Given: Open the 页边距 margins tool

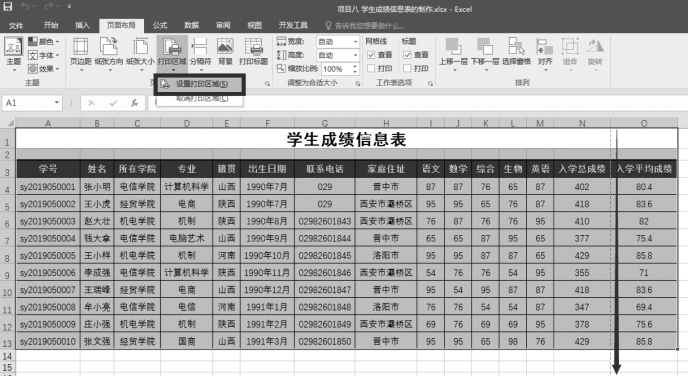Looking at the screenshot, I should click(81, 54).
